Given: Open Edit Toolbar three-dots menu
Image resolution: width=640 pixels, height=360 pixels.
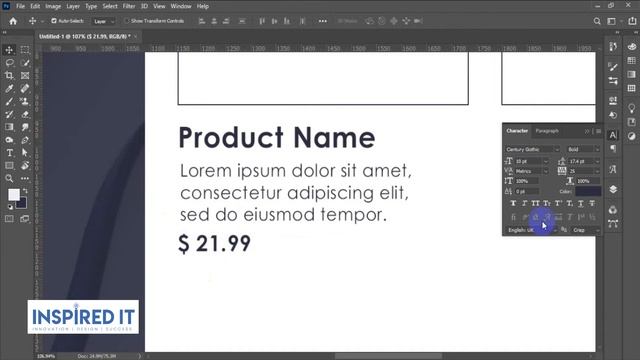Looking at the screenshot, I should [x=25, y=178].
